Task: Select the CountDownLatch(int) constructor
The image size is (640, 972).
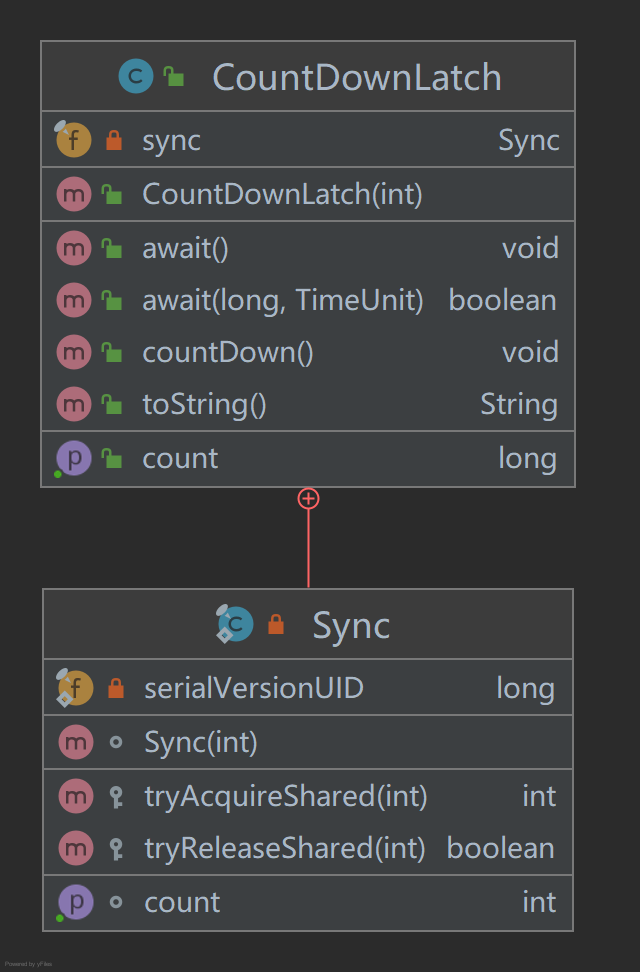Action: tap(282, 194)
